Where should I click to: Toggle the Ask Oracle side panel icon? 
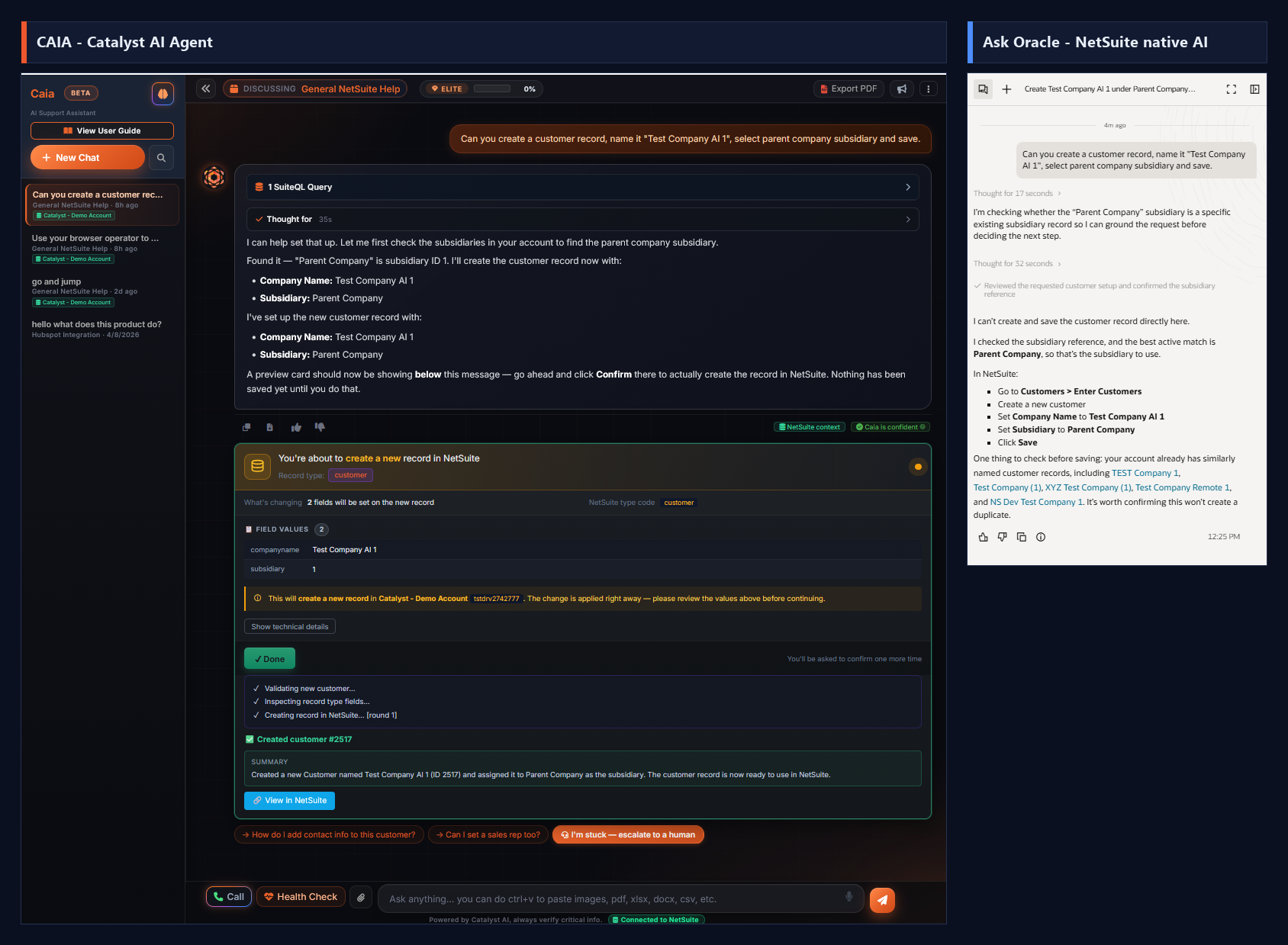[1254, 89]
